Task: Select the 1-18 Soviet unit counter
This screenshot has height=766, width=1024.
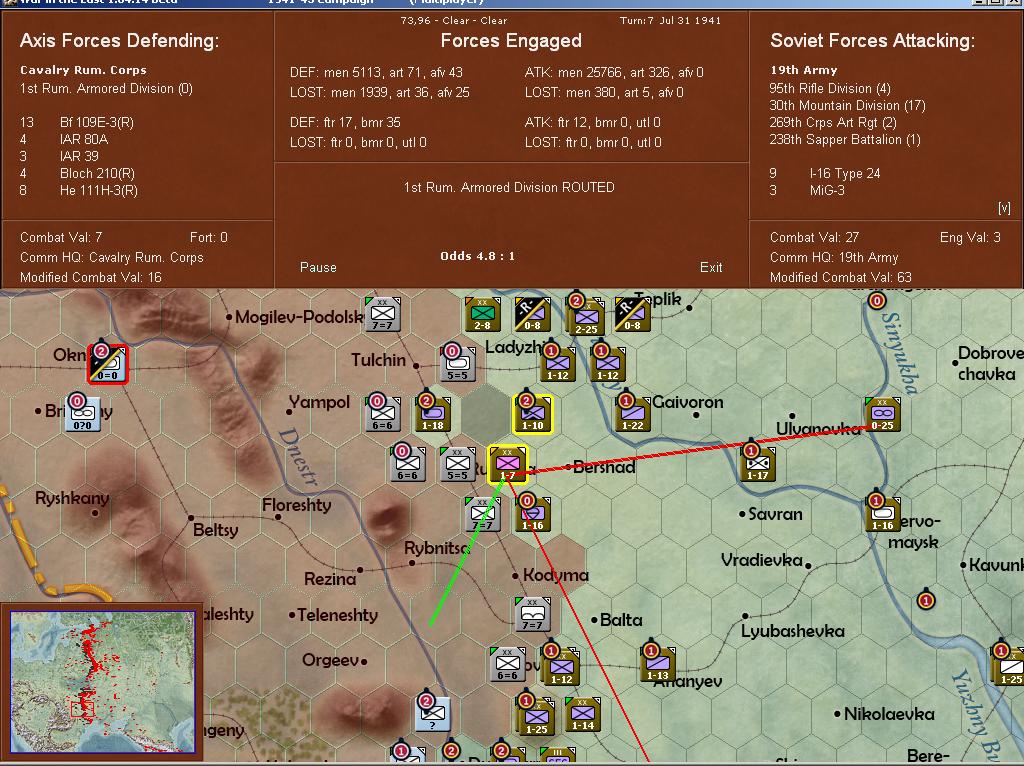Action: [433, 414]
